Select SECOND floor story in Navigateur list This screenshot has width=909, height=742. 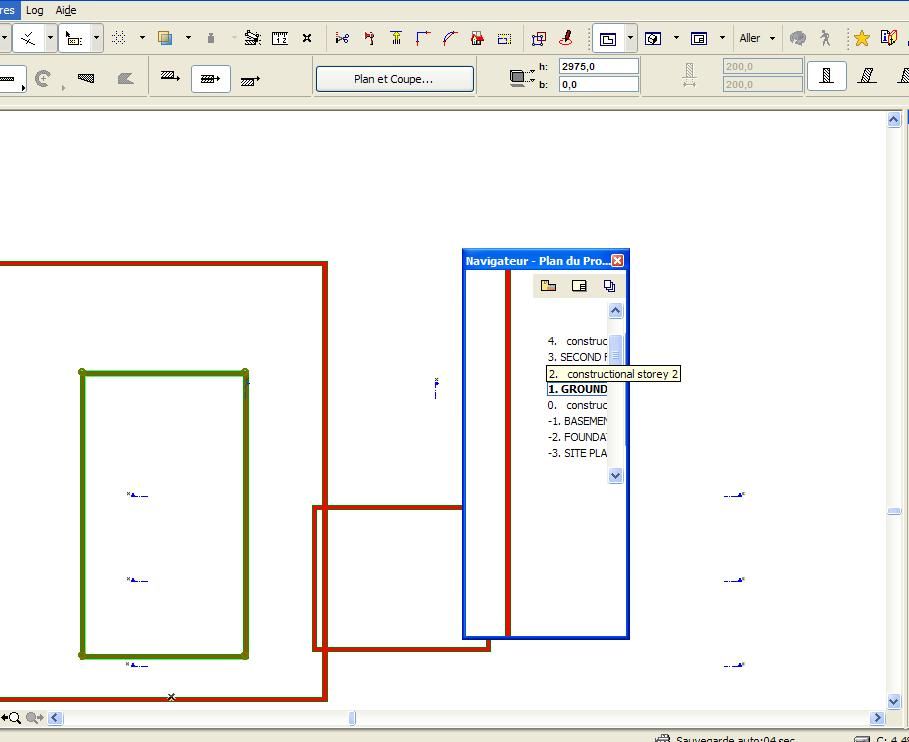click(x=577, y=357)
